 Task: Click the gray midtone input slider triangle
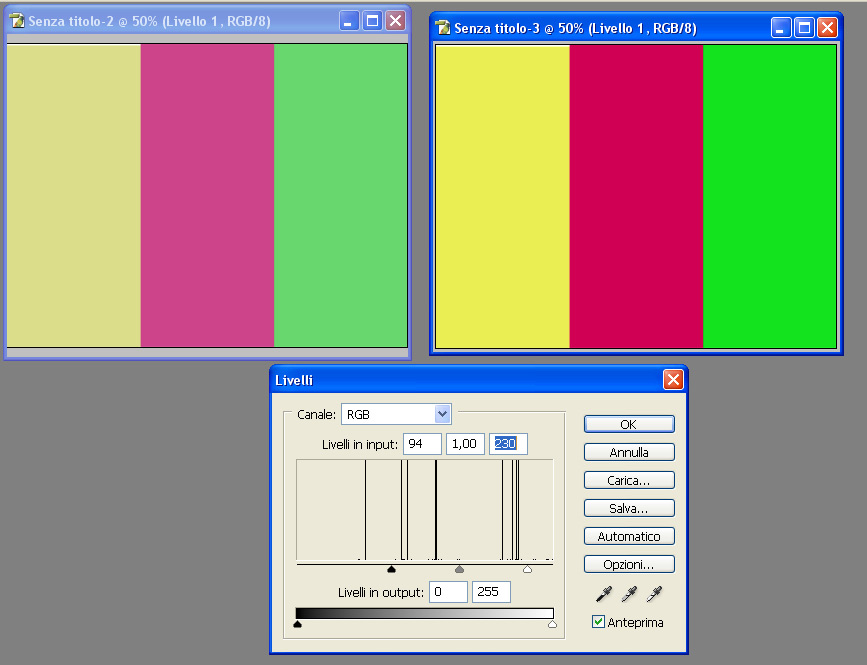click(460, 570)
